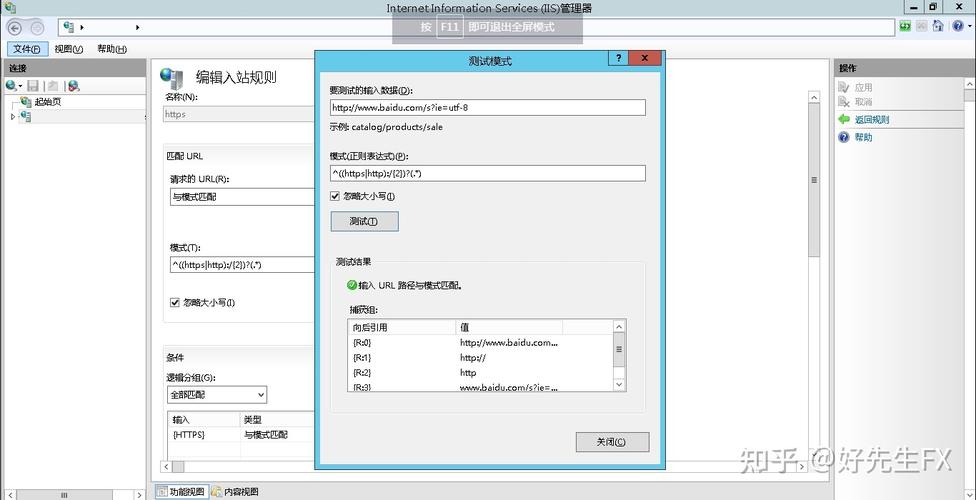Screen dimensions: 976x500
Task: Click the edit inbound rule page header icon
Action: pyautogui.click(x=172, y=78)
